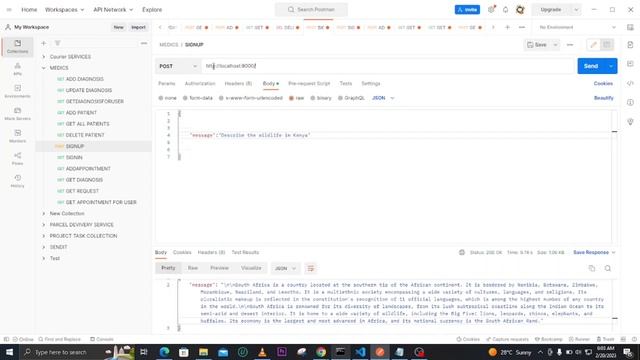Image resolution: width=640 pixels, height=360 pixels.
Task: Click the Save request button
Action: [537, 44]
